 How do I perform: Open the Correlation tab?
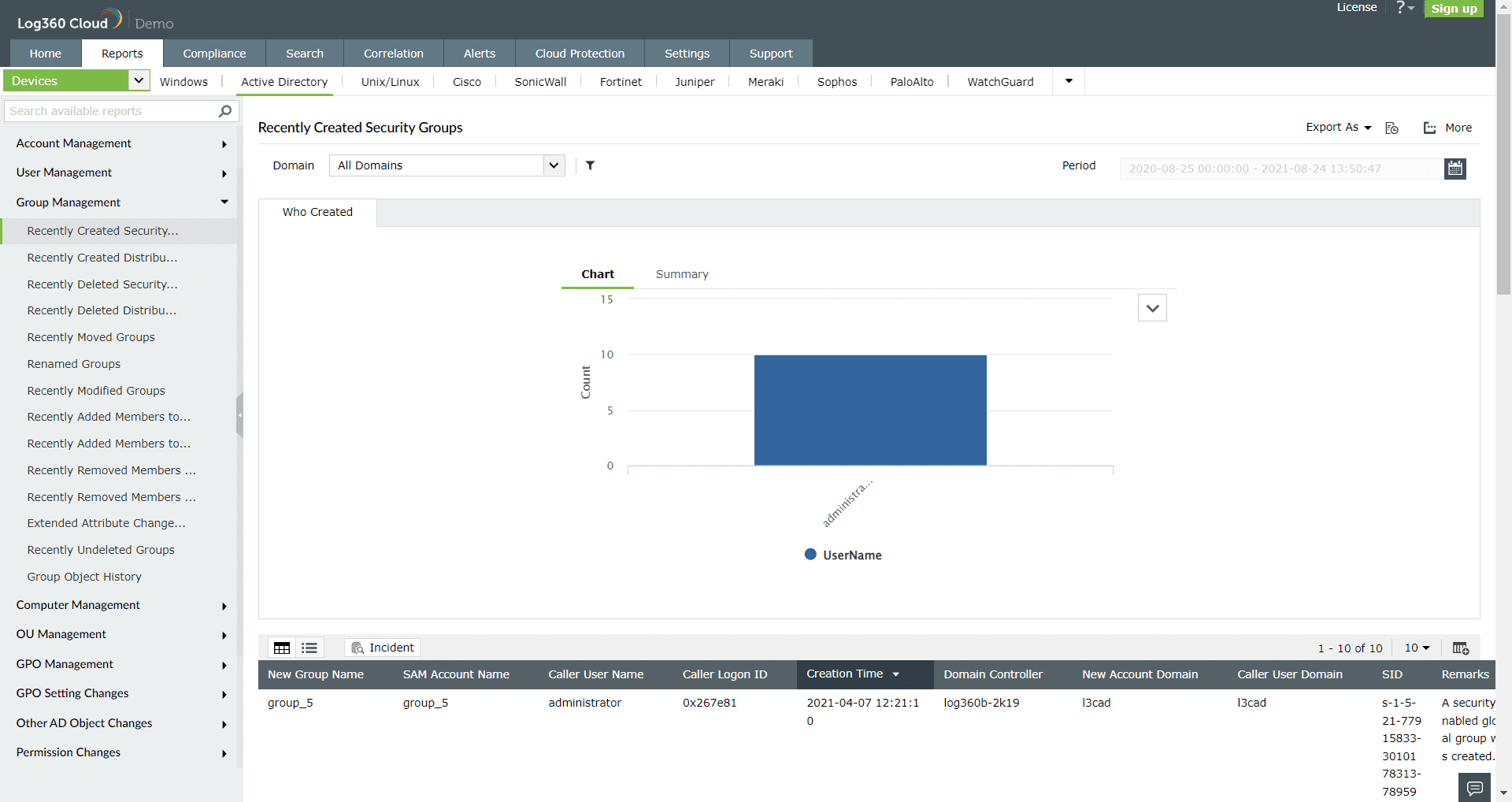393,54
